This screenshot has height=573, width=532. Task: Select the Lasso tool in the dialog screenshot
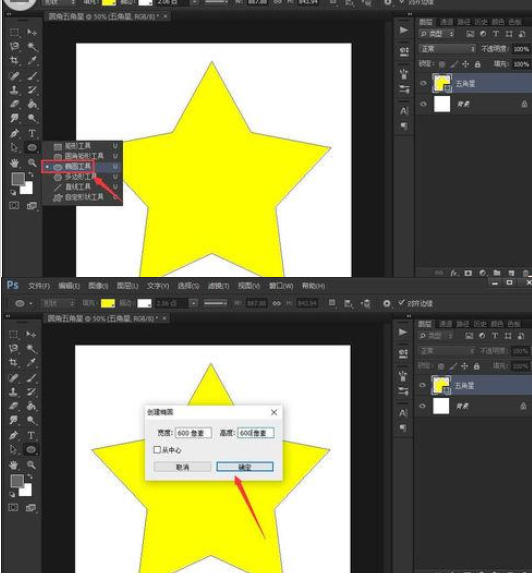click(14, 348)
